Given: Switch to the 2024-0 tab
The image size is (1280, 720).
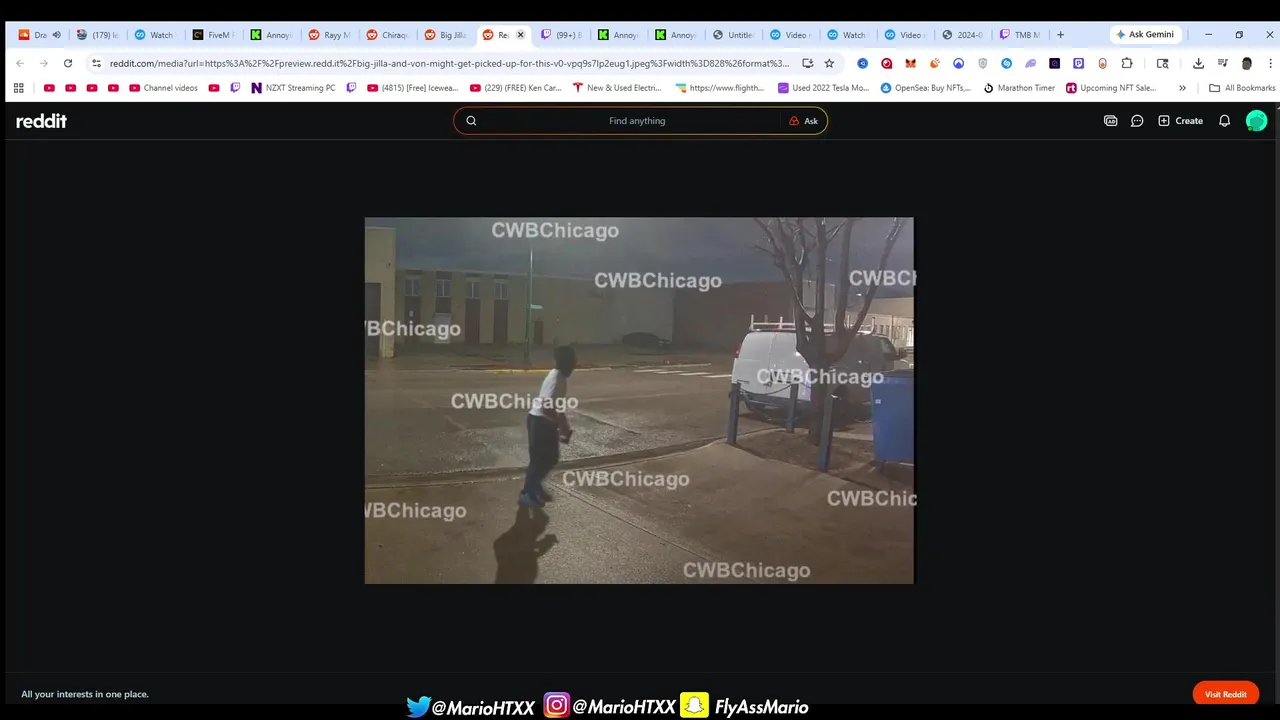Looking at the screenshot, I should point(964,35).
